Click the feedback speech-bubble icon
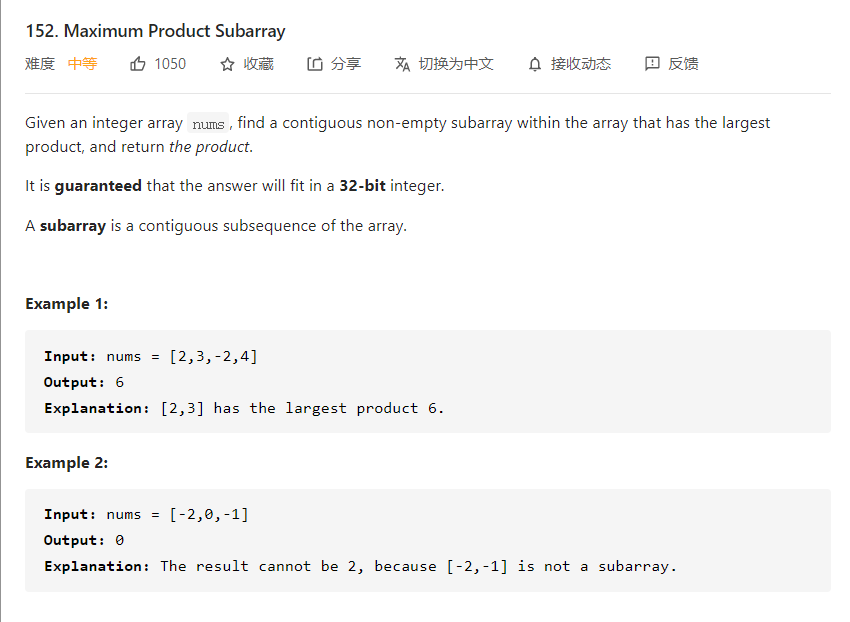The height and width of the screenshot is (622, 850). click(x=652, y=64)
